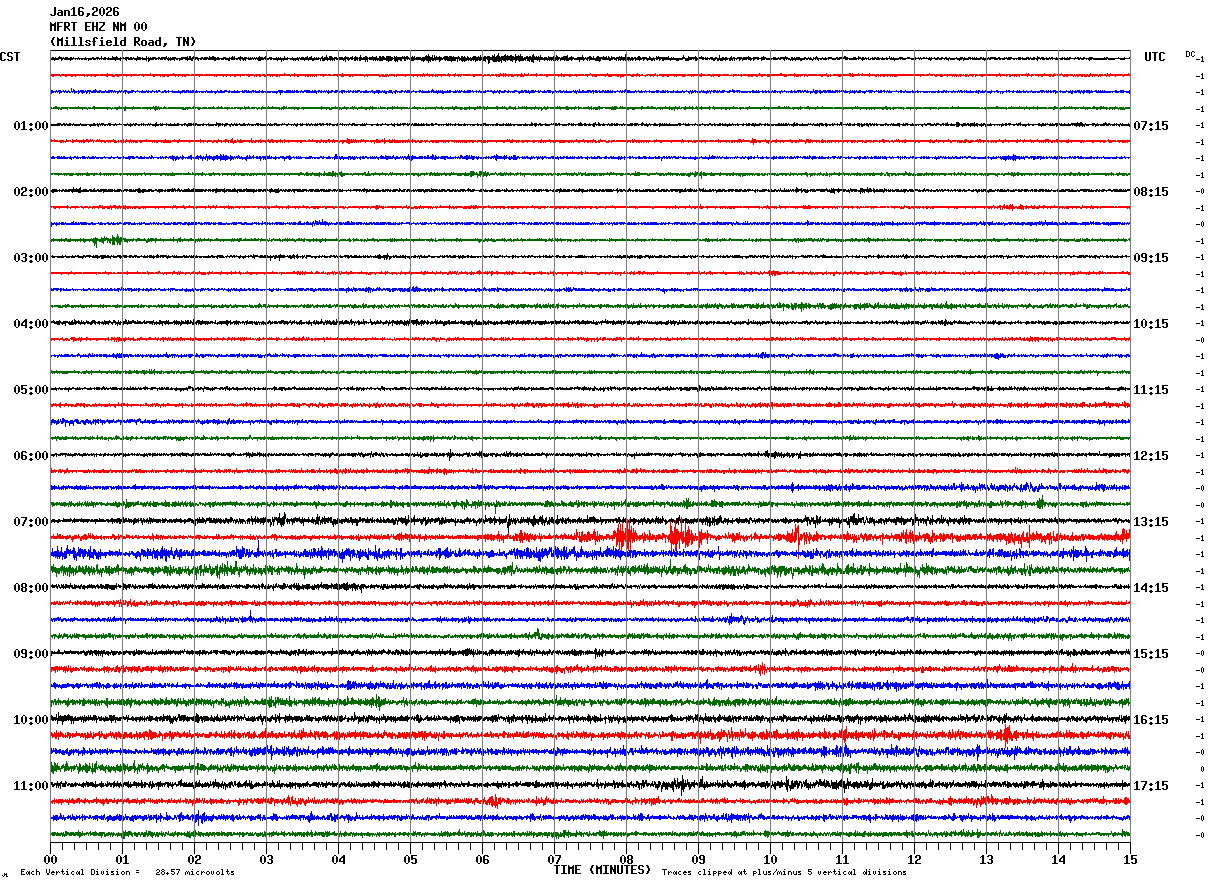The height and width of the screenshot is (886, 1210).
Task: Click minute 04 on the time axis
Action: point(338,858)
